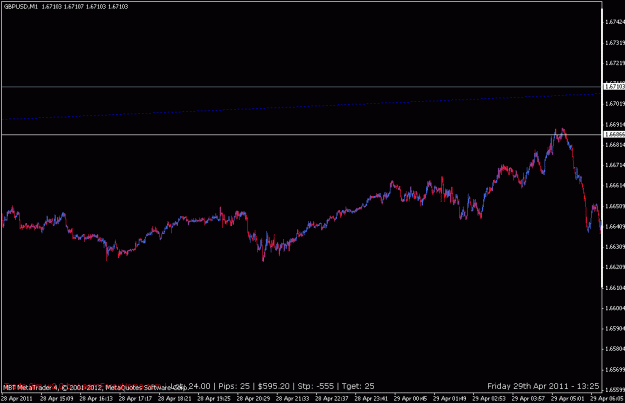The width and height of the screenshot is (625, 403).
Task: Click the 1.67103 highlighted price label
Action: [614, 86]
